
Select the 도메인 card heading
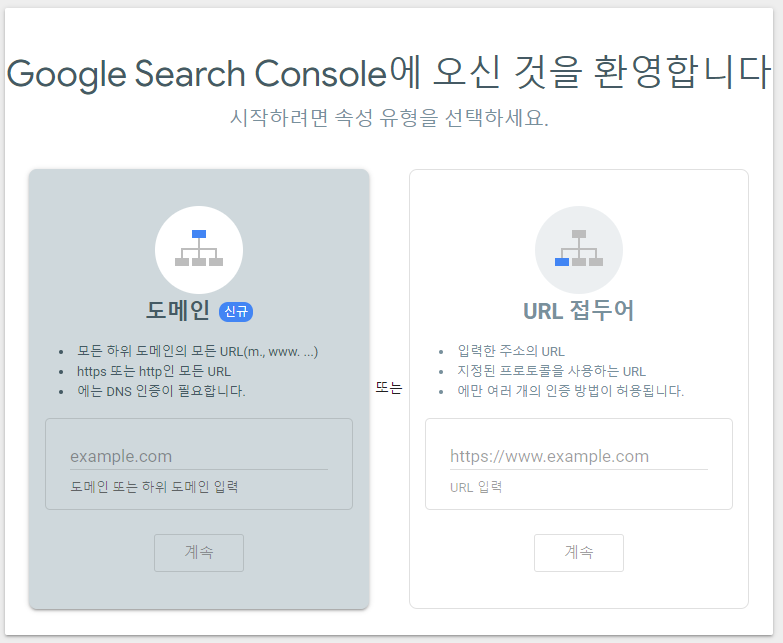[x=178, y=311]
